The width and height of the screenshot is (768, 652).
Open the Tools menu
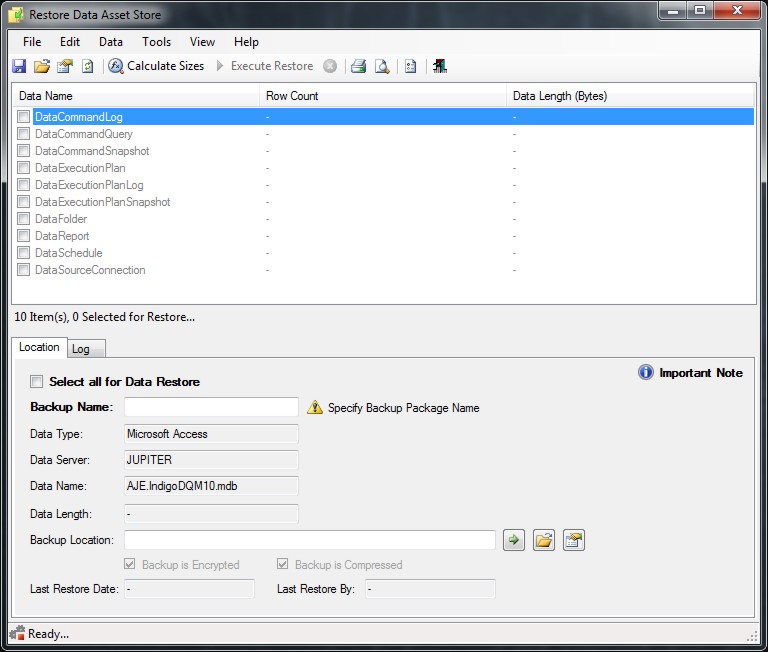[x=156, y=42]
